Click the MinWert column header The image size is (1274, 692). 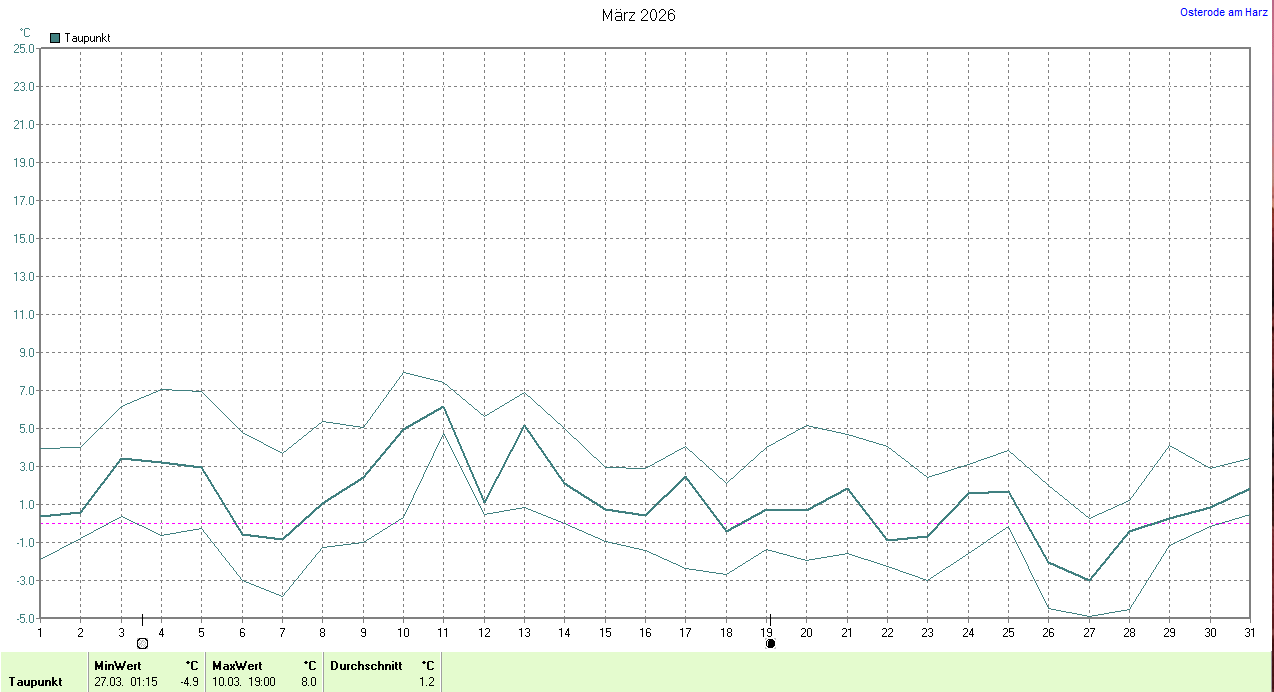[x=118, y=665]
